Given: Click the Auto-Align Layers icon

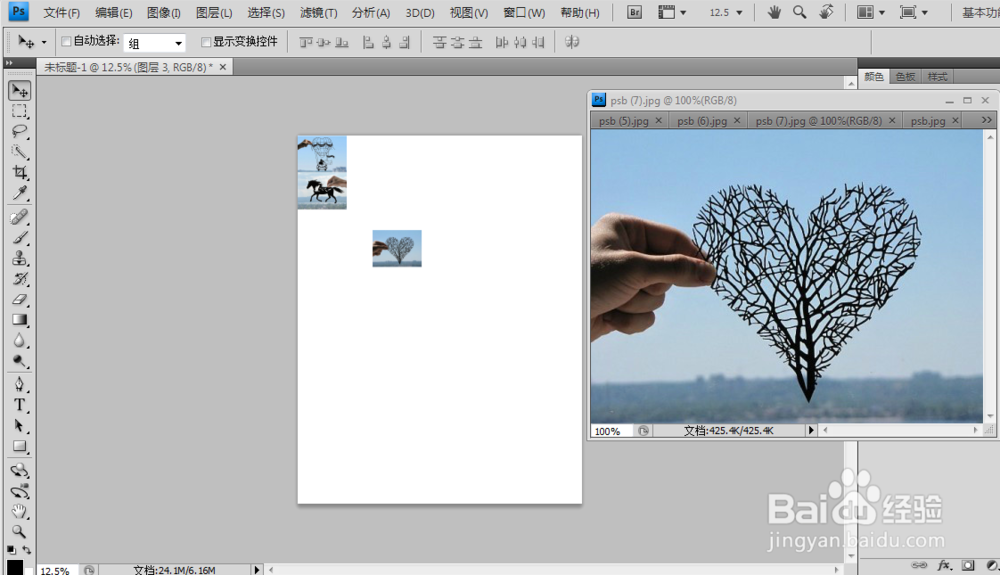Looking at the screenshot, I should pyautogui.click(x=572, y=42).
